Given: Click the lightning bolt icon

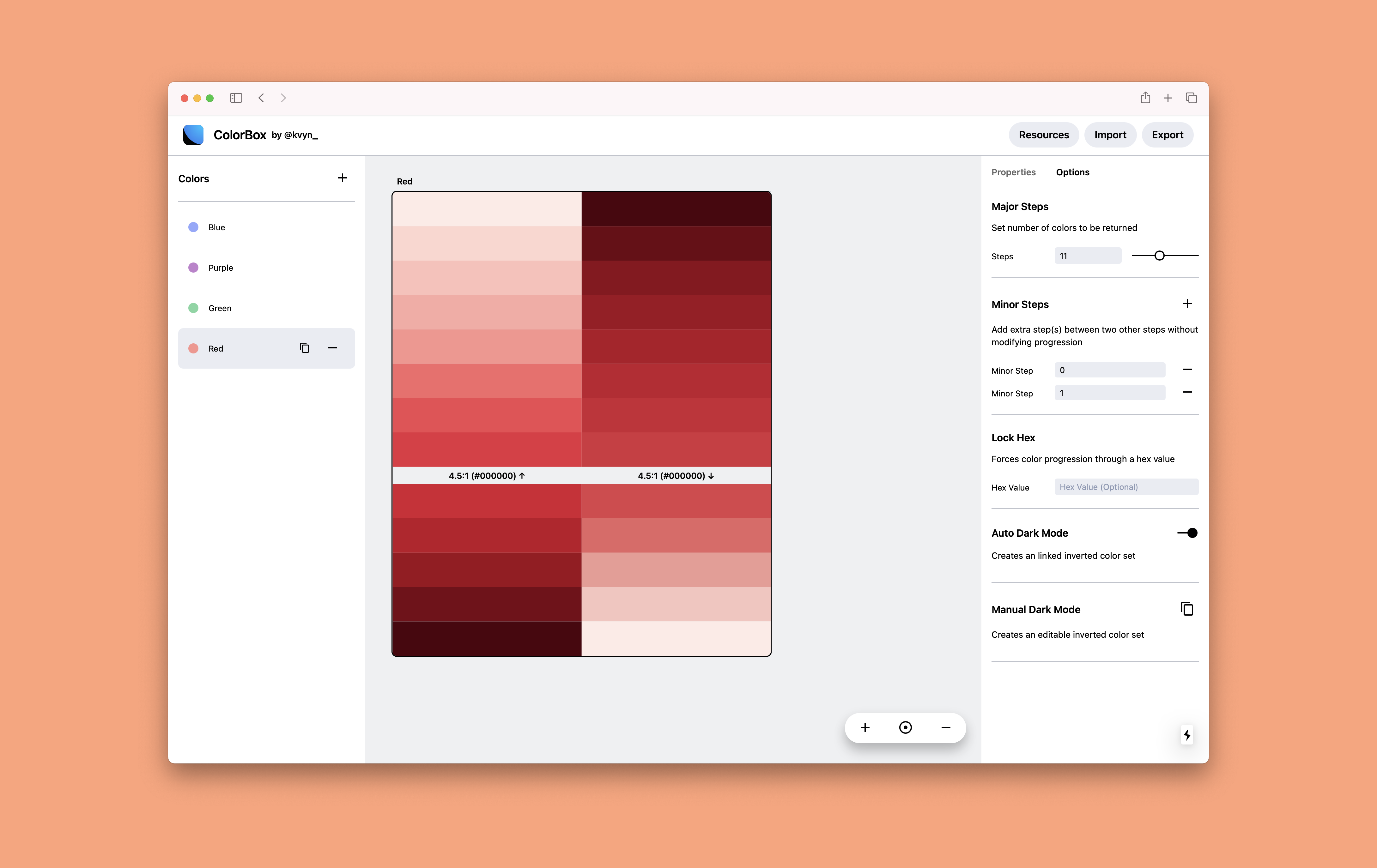Looking at the screenshot, I should point(1186,734).
